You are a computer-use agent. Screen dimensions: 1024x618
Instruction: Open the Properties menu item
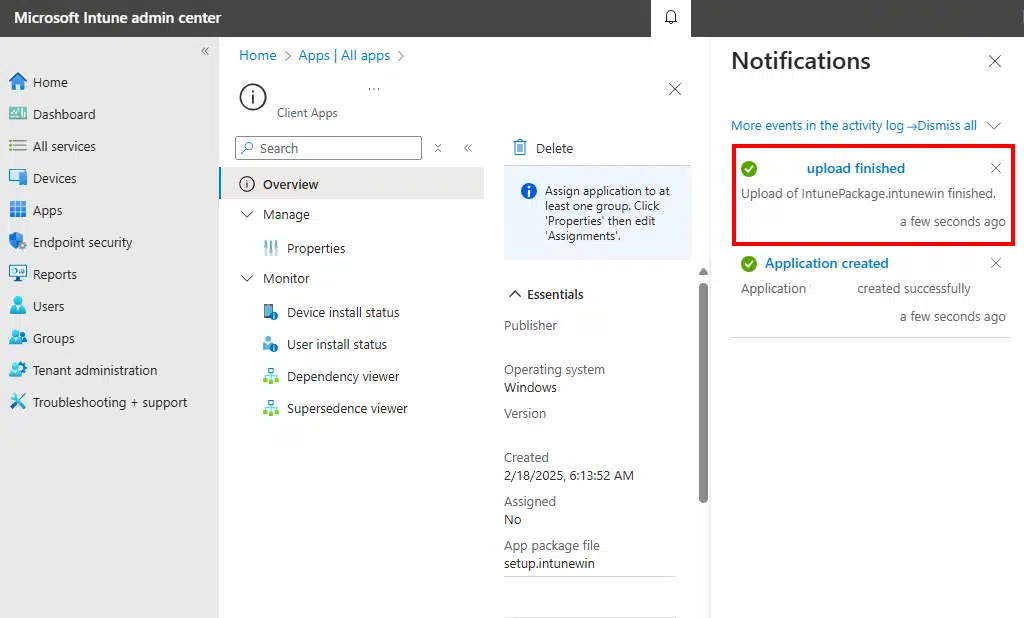tap(316, 248)
